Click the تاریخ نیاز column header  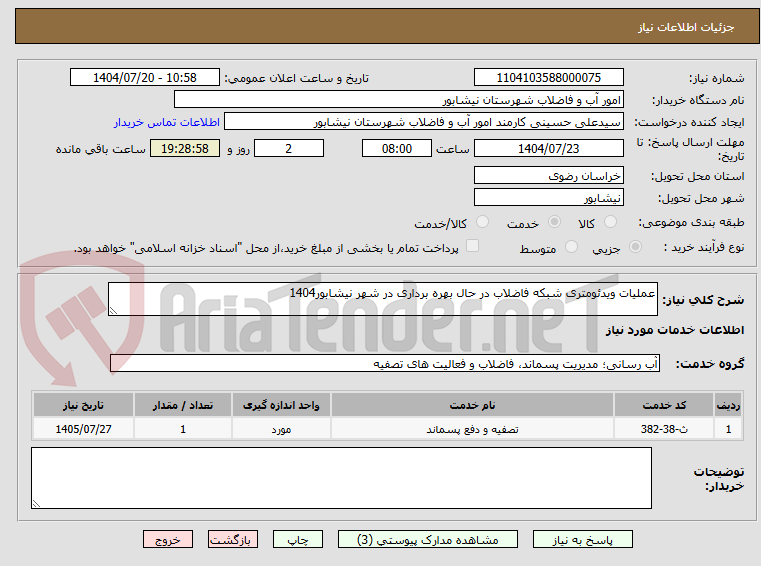pyautogui.click(x=83, y=405)
